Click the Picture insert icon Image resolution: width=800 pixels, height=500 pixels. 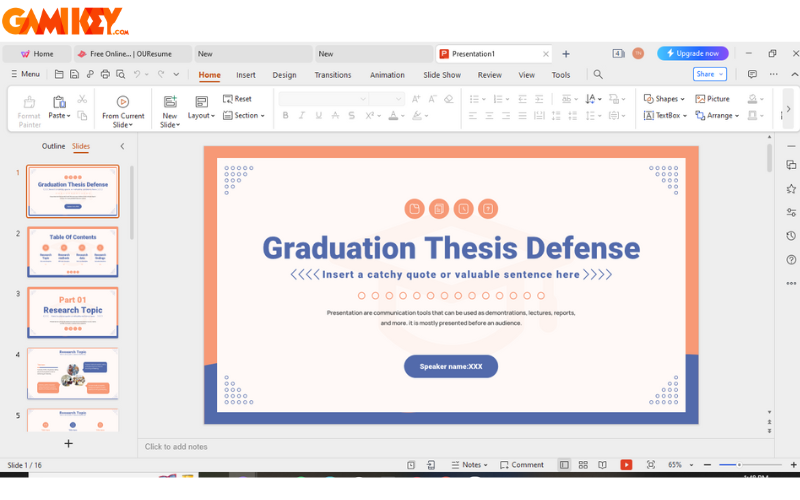[x=711, y=99]
